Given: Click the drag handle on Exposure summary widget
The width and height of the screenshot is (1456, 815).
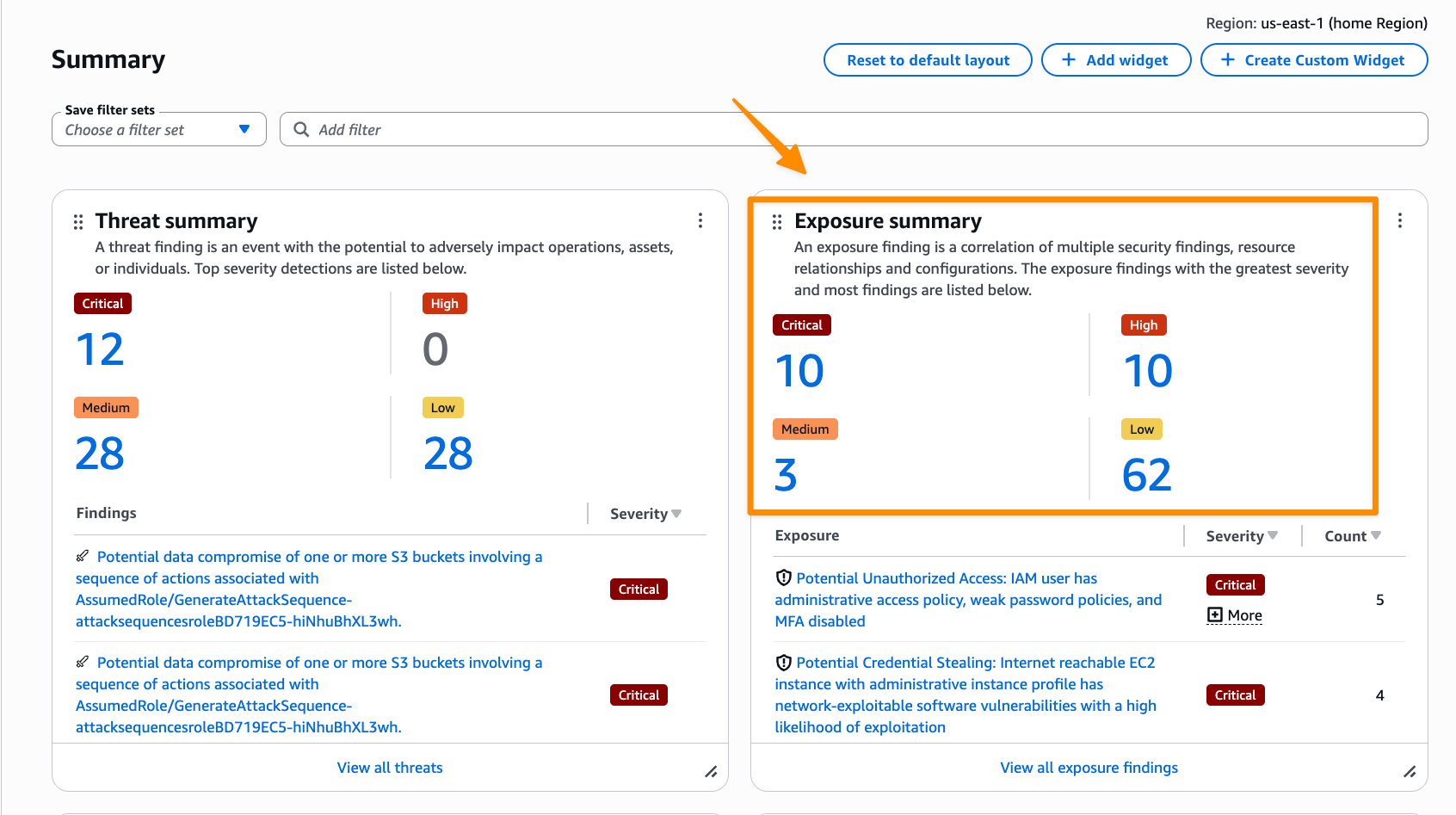Looking at the screenshot, I should coord(777,221).
